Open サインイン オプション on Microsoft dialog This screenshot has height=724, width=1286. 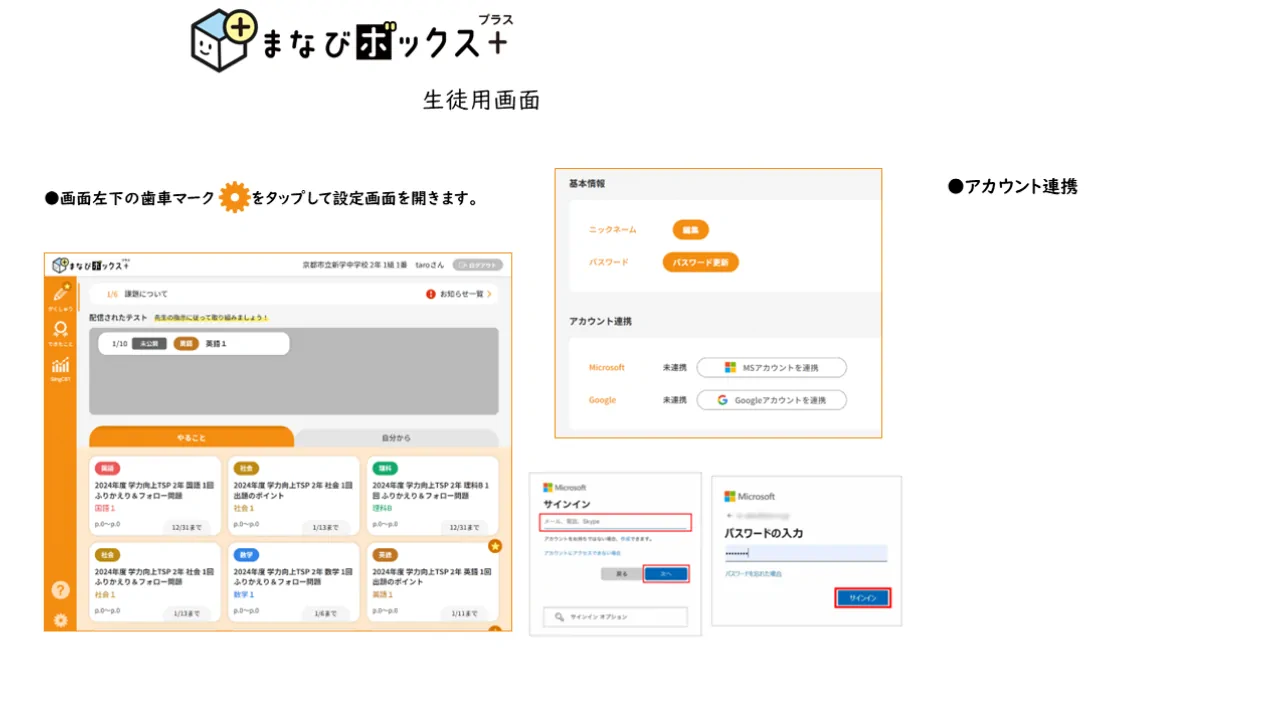pos(615,617)
